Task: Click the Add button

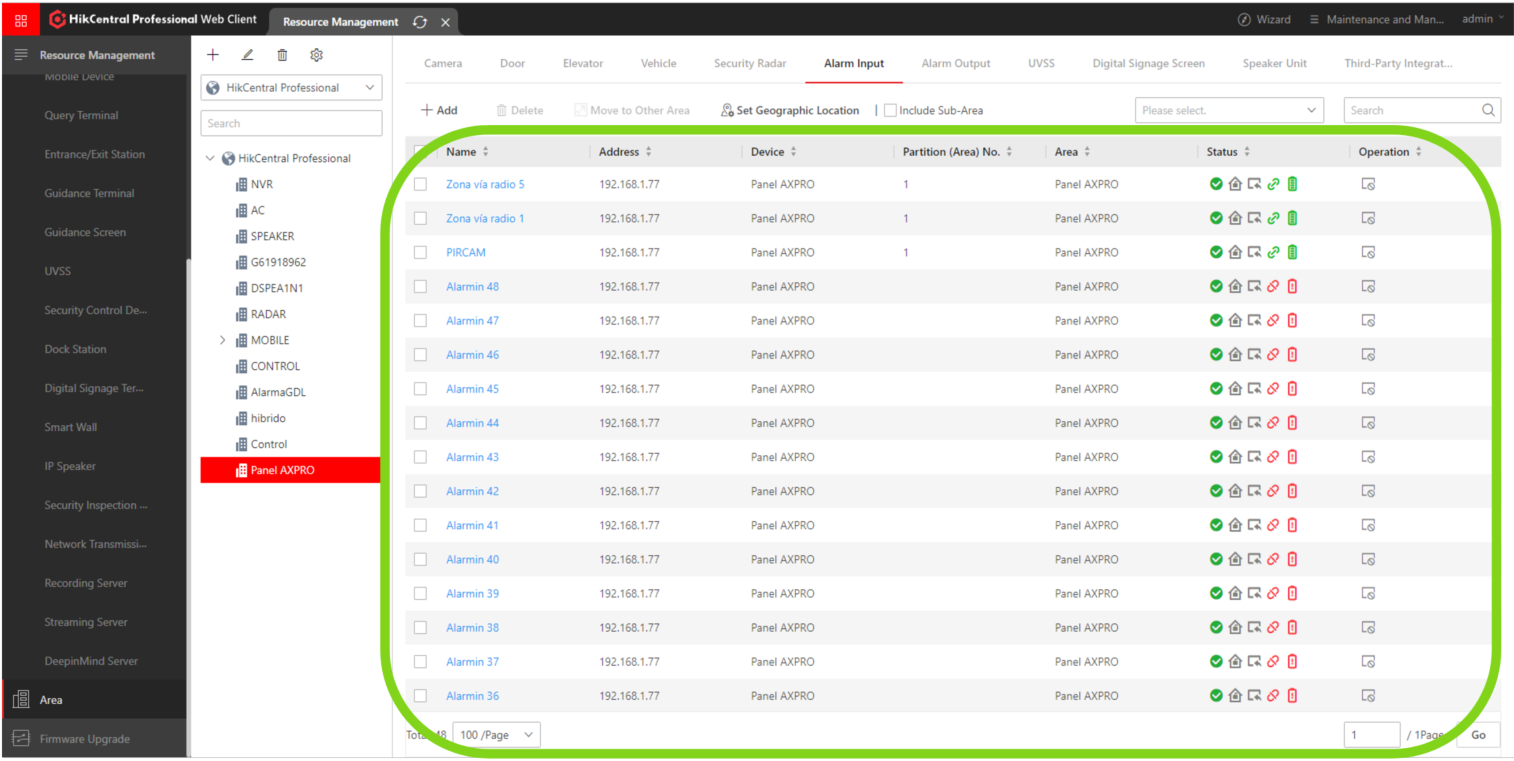Action: pyautogui.click(x=439, y=110)
